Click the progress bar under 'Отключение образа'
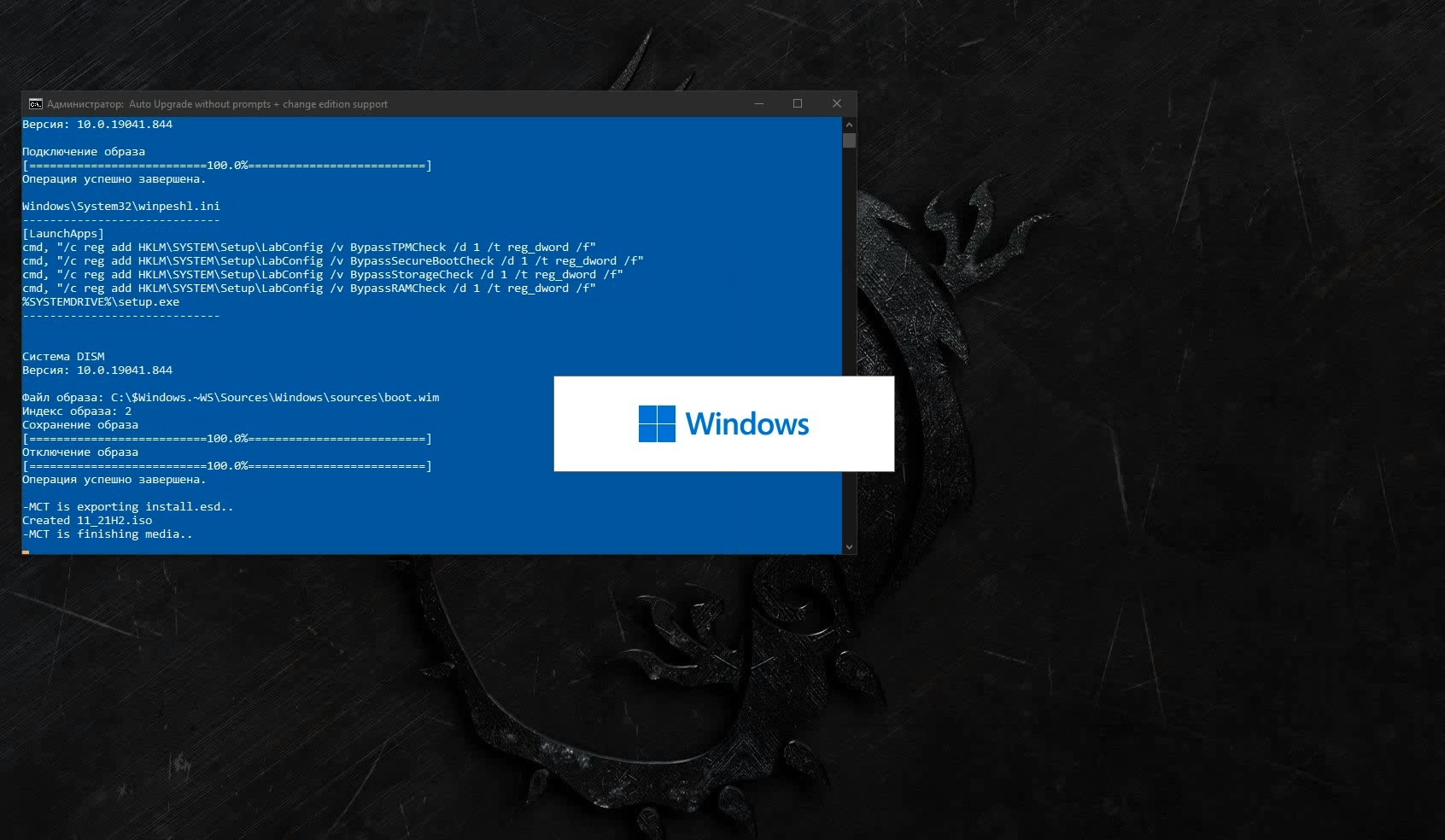1445x840 pixels. pyautogui.click(x=227, y=466)
